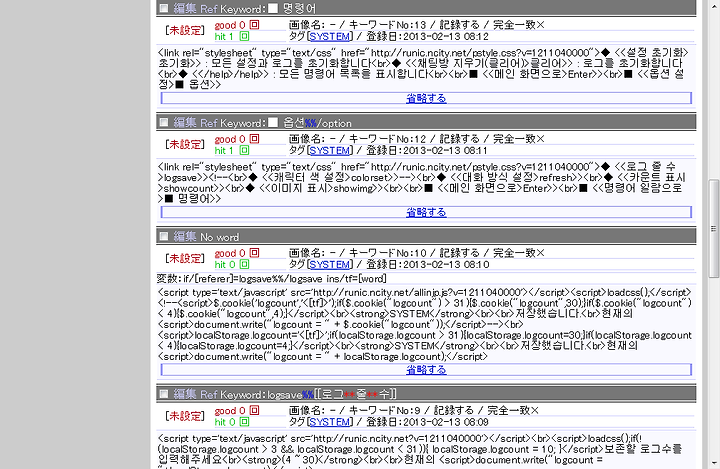Collapse keyword No:12 text with 省略する
This screenshot has height=469, width=720.
click(x=426, y=212)
